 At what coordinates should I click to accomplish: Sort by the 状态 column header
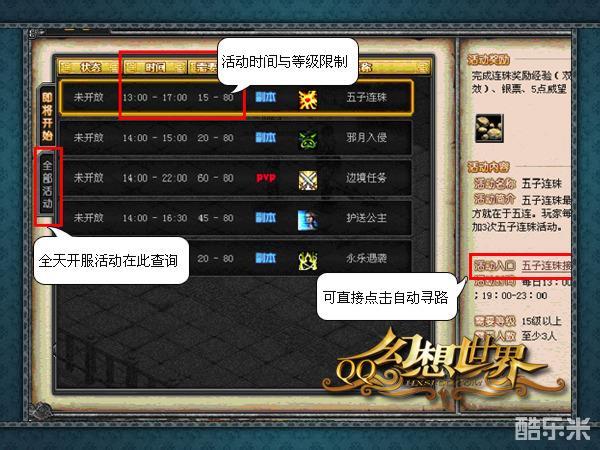point(90,67)
